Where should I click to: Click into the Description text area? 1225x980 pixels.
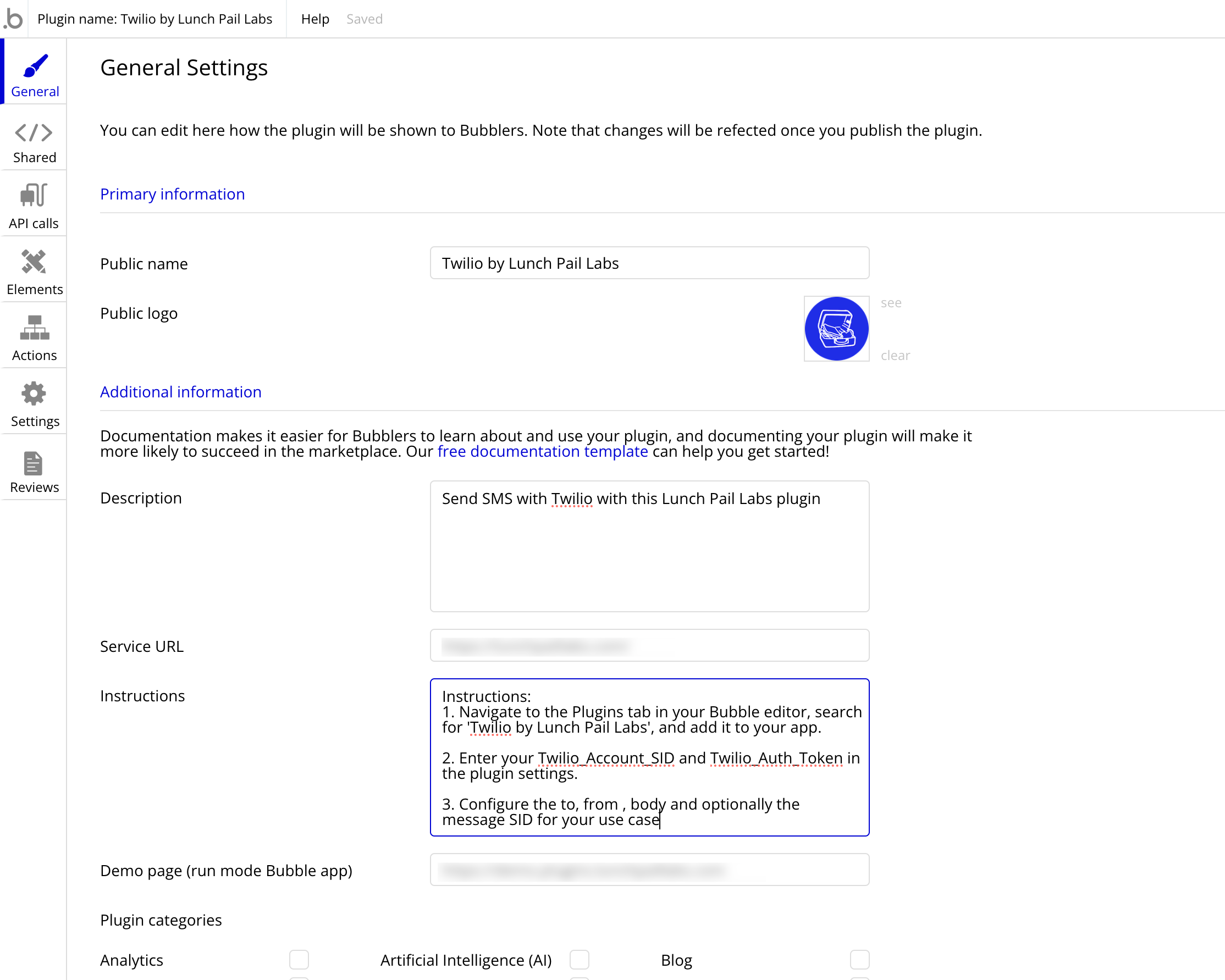[649, 546]
